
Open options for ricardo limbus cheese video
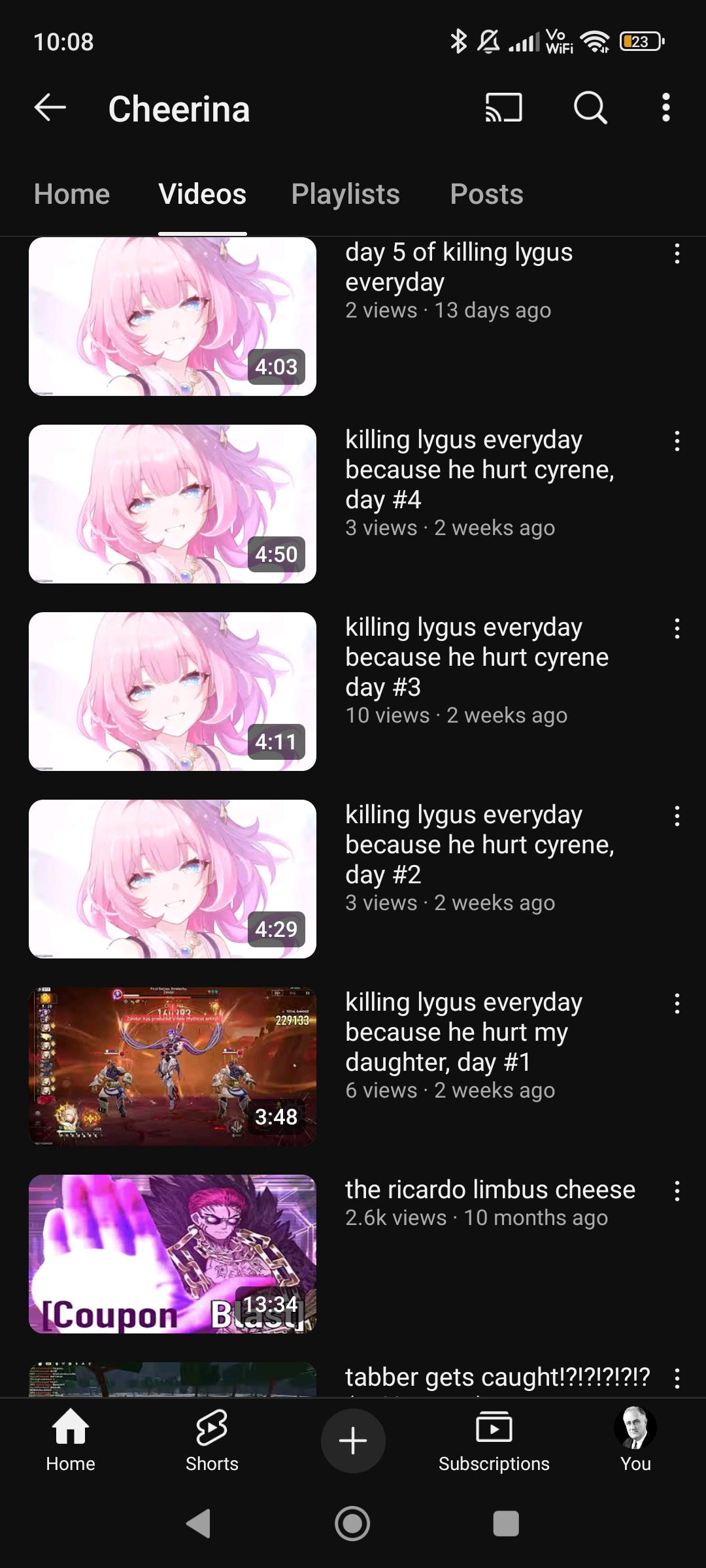[x=677, y=1191]
